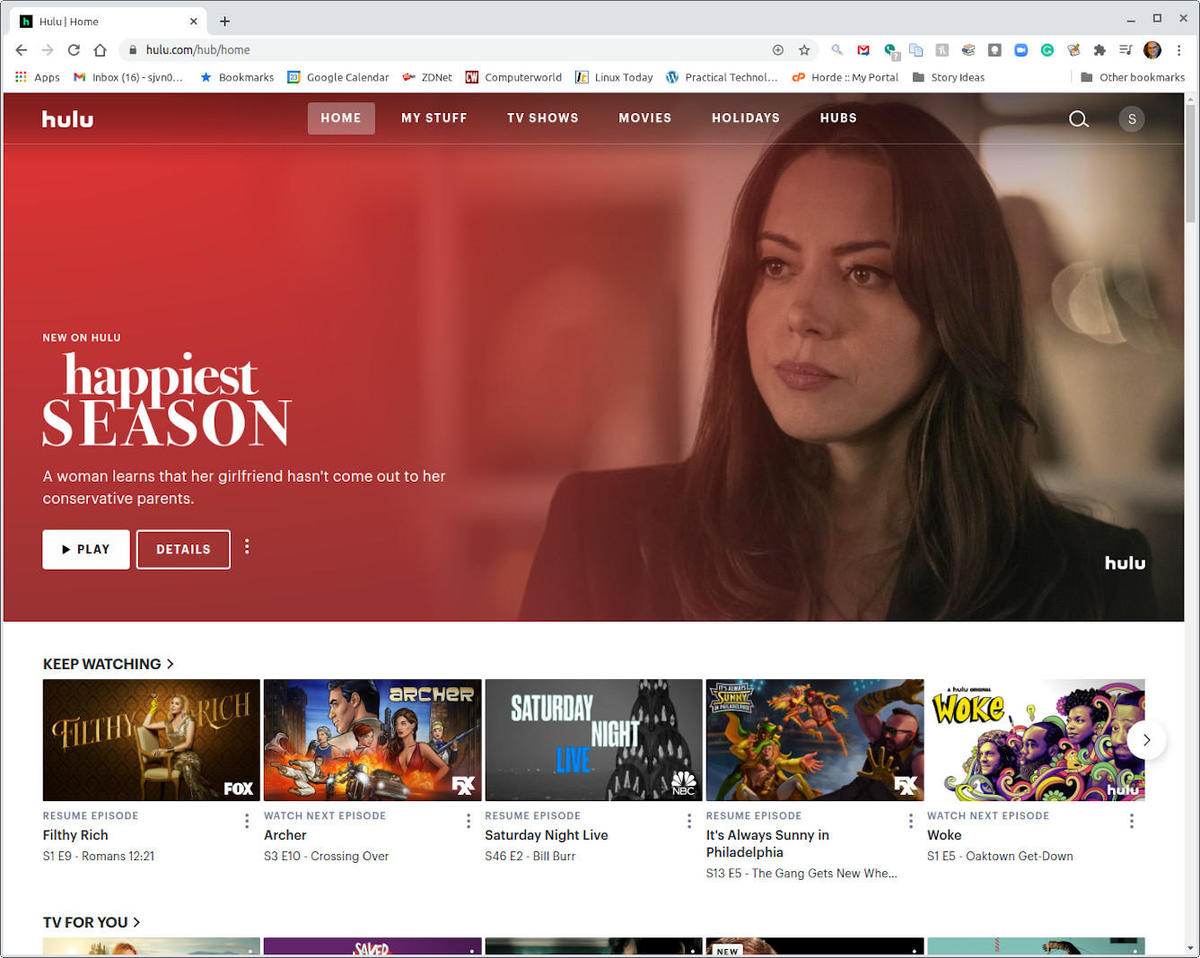1200x958 pixels.
Task: Open options menu for Saturday Night Live
Action: 689,821
